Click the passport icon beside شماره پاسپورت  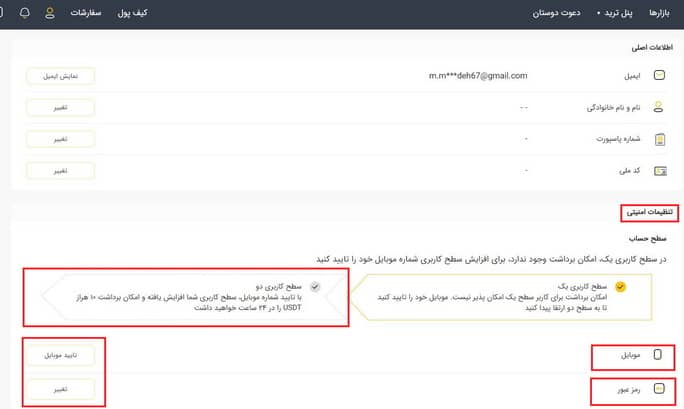[660, 139]
